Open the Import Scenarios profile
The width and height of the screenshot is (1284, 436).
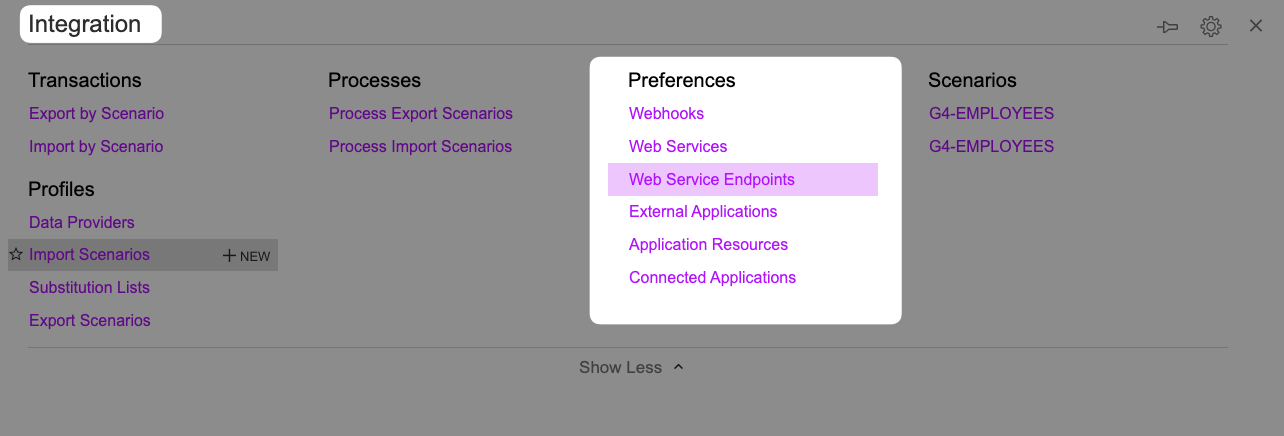(x=89, y=255)
